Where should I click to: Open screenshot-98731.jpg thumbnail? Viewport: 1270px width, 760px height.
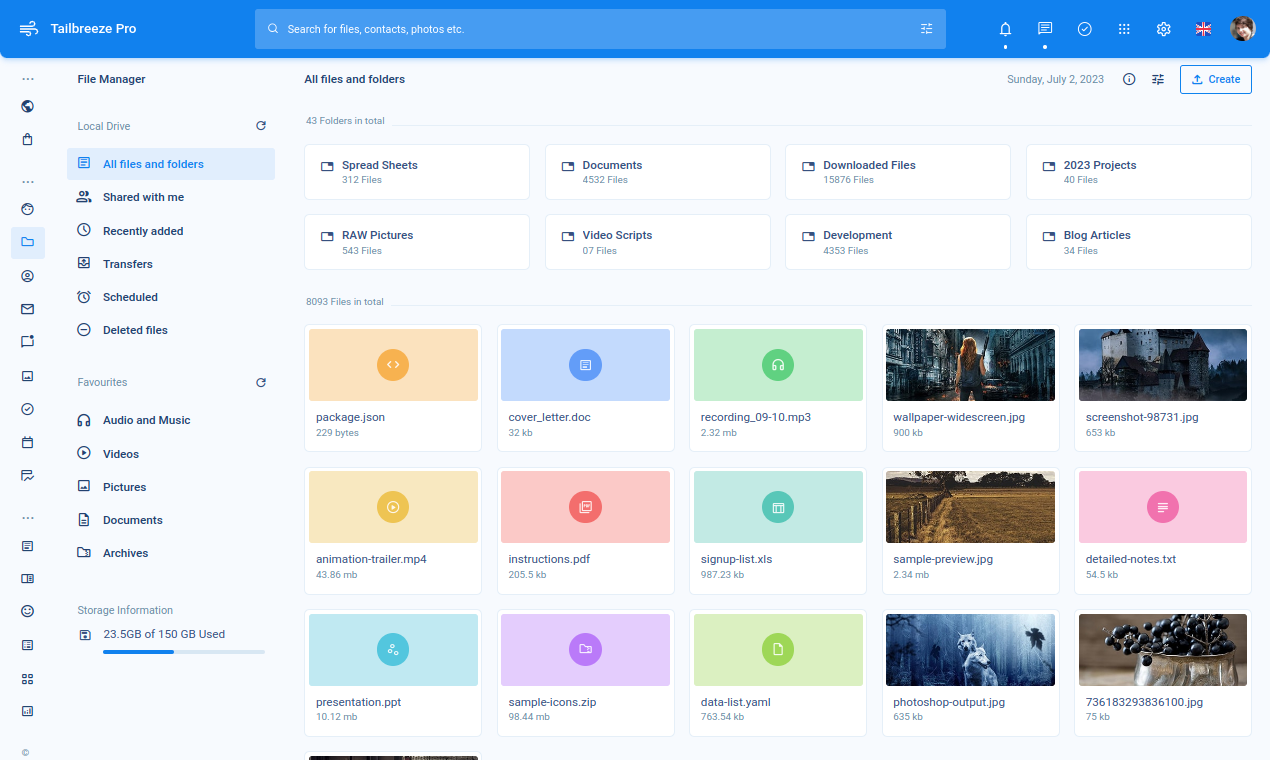[1163, 365]
